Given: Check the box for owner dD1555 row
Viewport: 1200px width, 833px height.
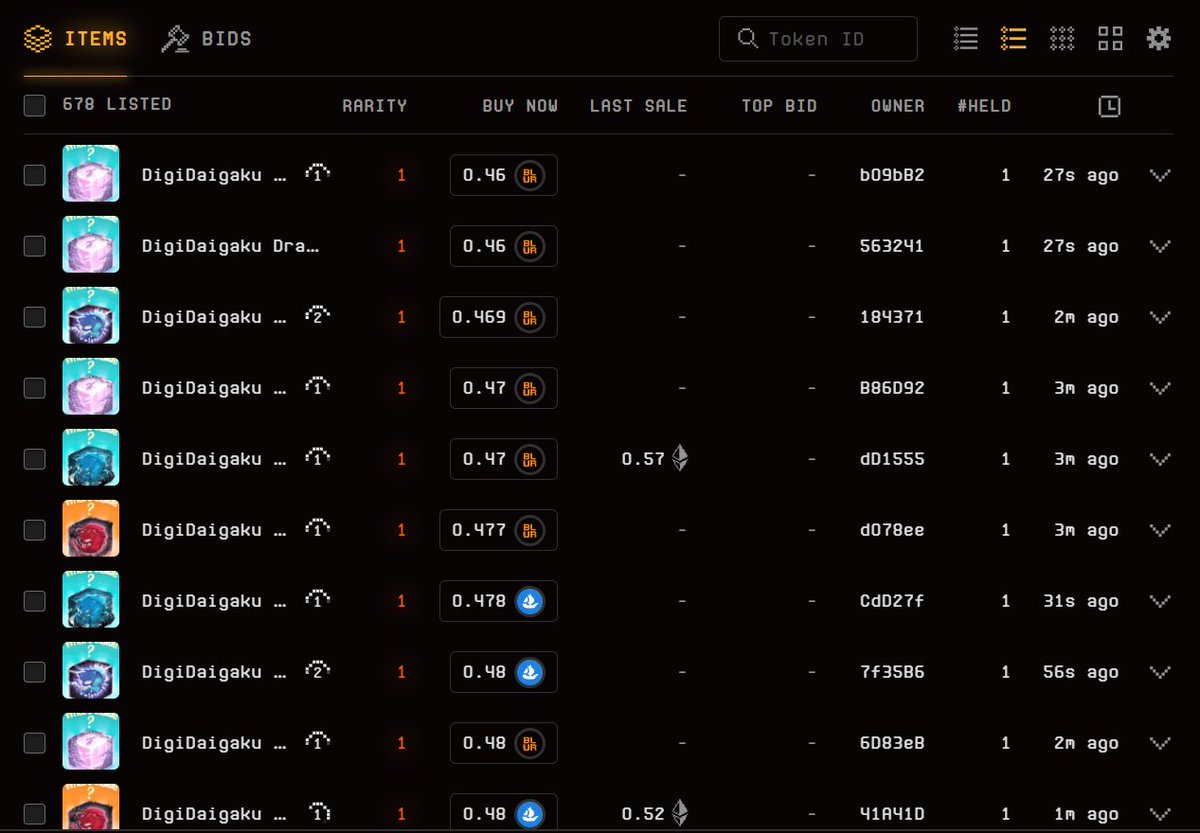Looking at the screenshot, I should coord(35,459).
